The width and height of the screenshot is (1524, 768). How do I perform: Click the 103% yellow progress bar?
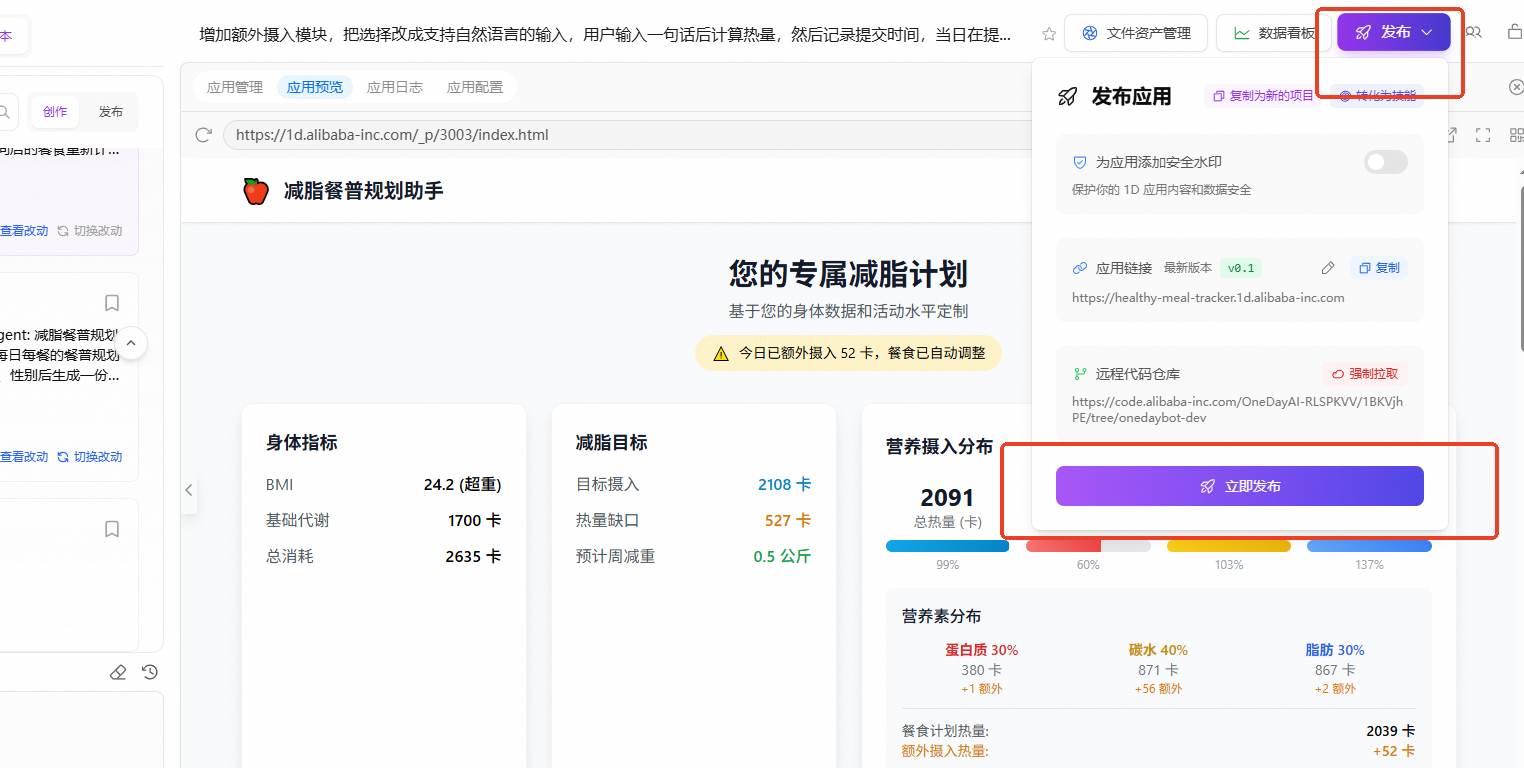coord(1229,546)
